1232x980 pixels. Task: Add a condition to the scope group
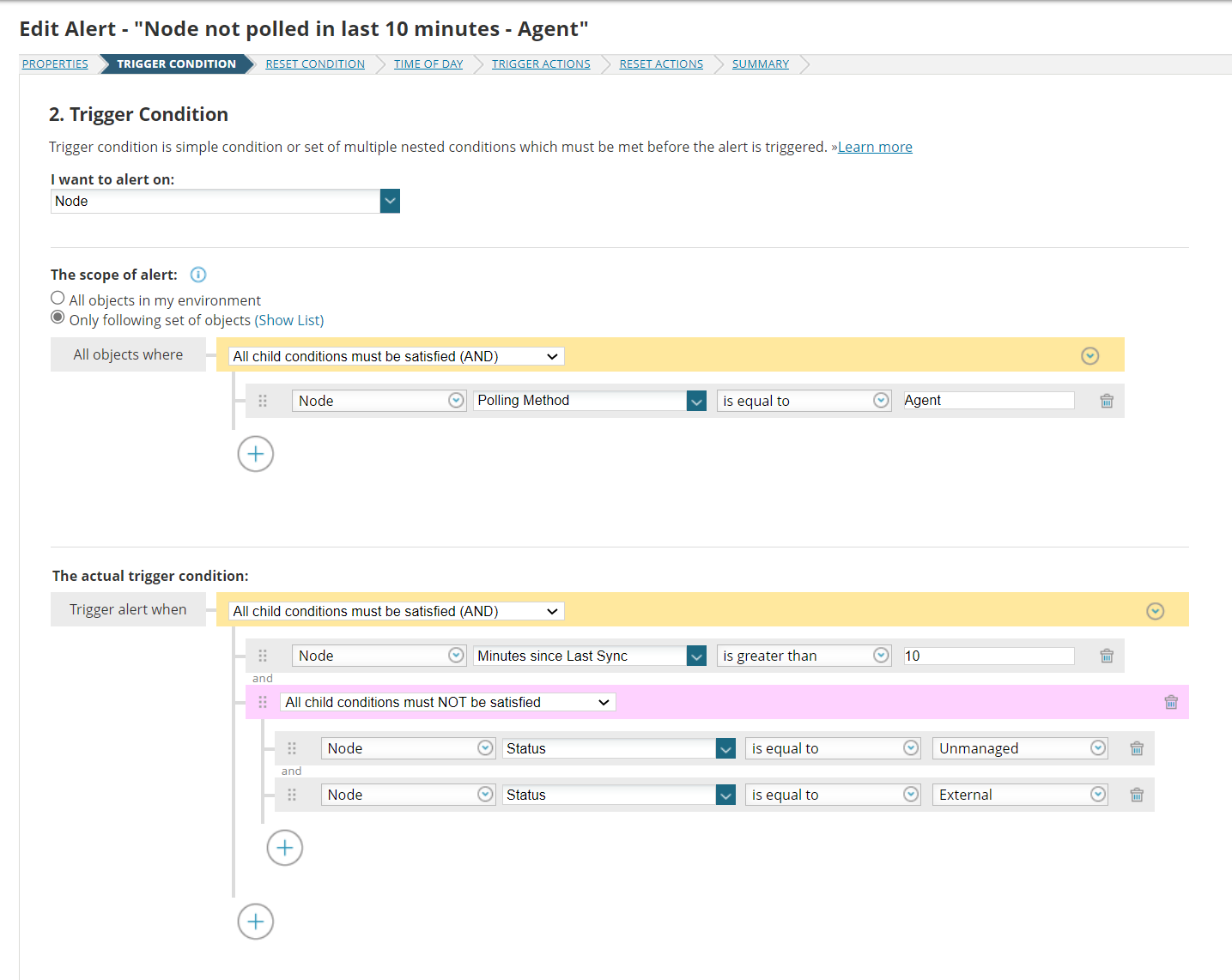click(x=256, y=454)
